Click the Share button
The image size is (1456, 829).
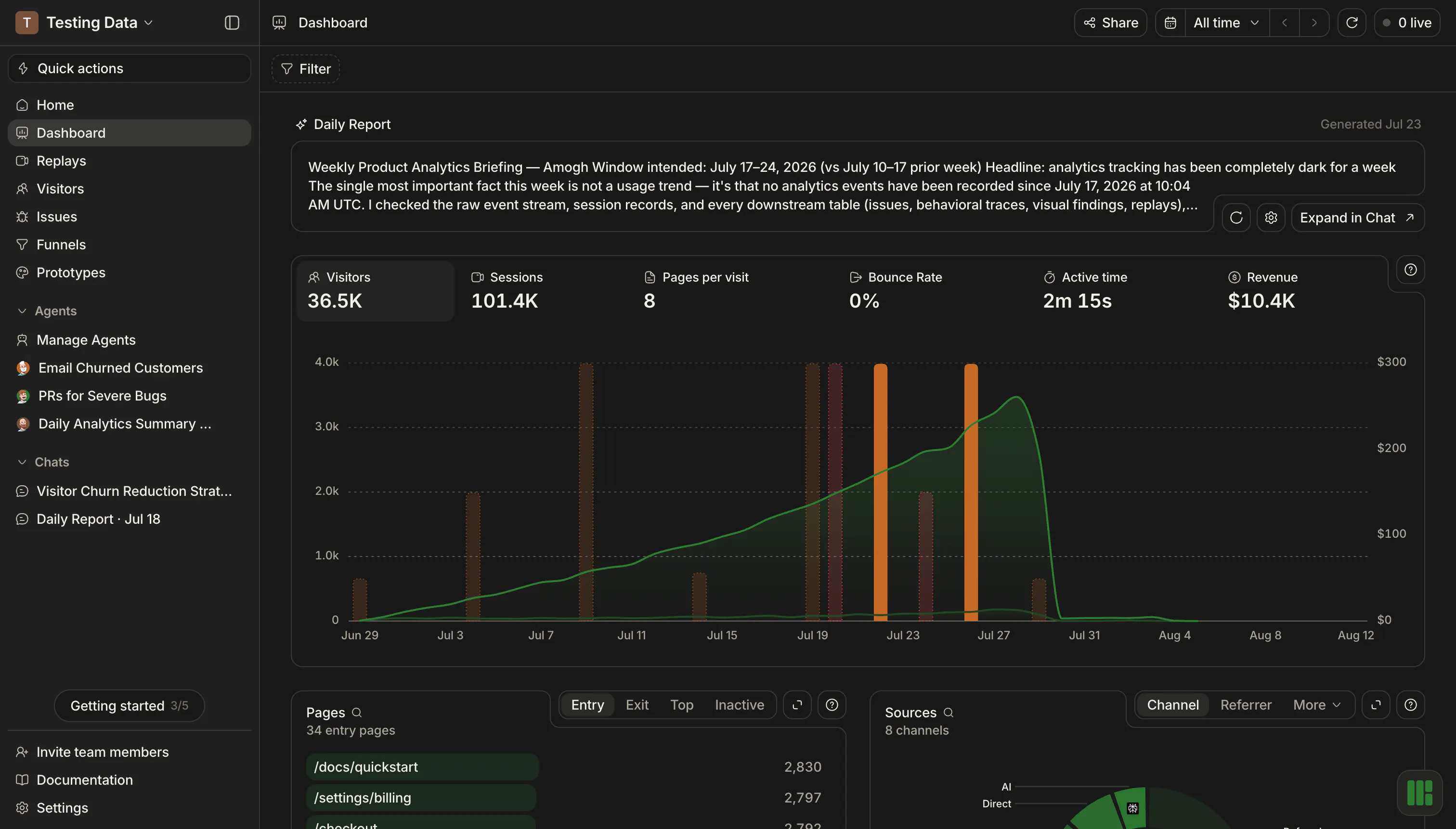[x=1110, y=23]
